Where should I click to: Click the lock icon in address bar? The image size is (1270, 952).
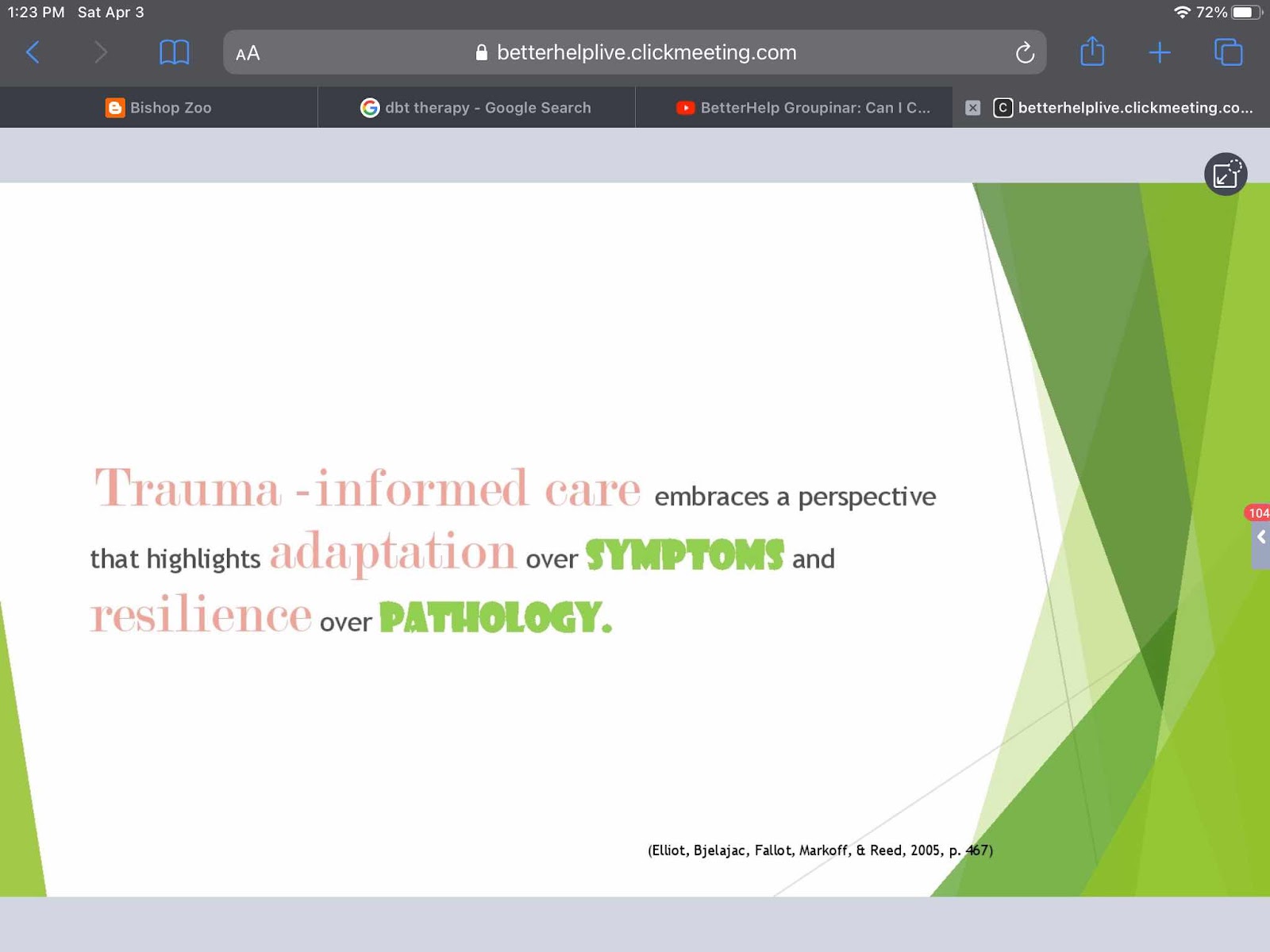[481, 52]
